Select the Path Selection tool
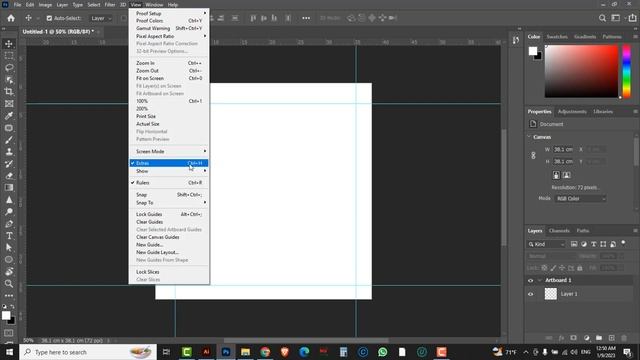 [9, 248]
